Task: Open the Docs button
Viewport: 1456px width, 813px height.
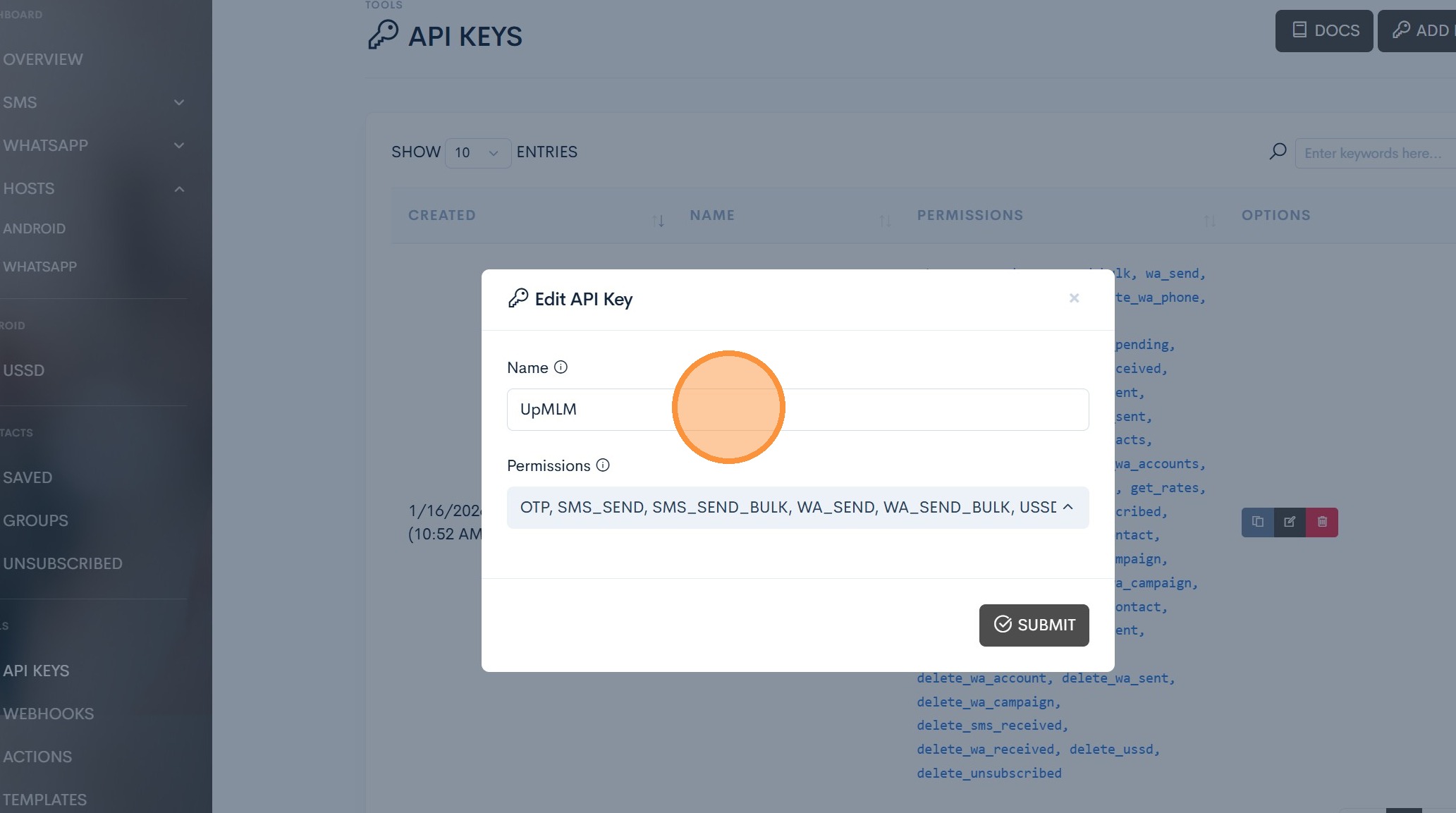Action: (1323, 31)
